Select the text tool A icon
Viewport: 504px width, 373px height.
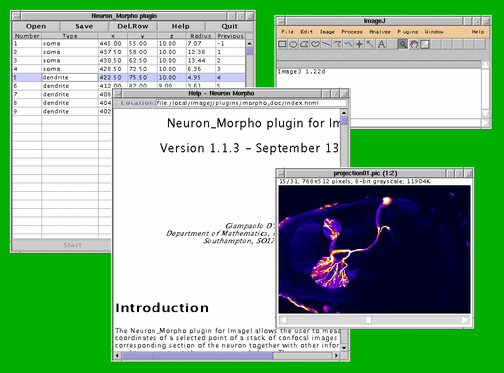click(x=381, y=44)
